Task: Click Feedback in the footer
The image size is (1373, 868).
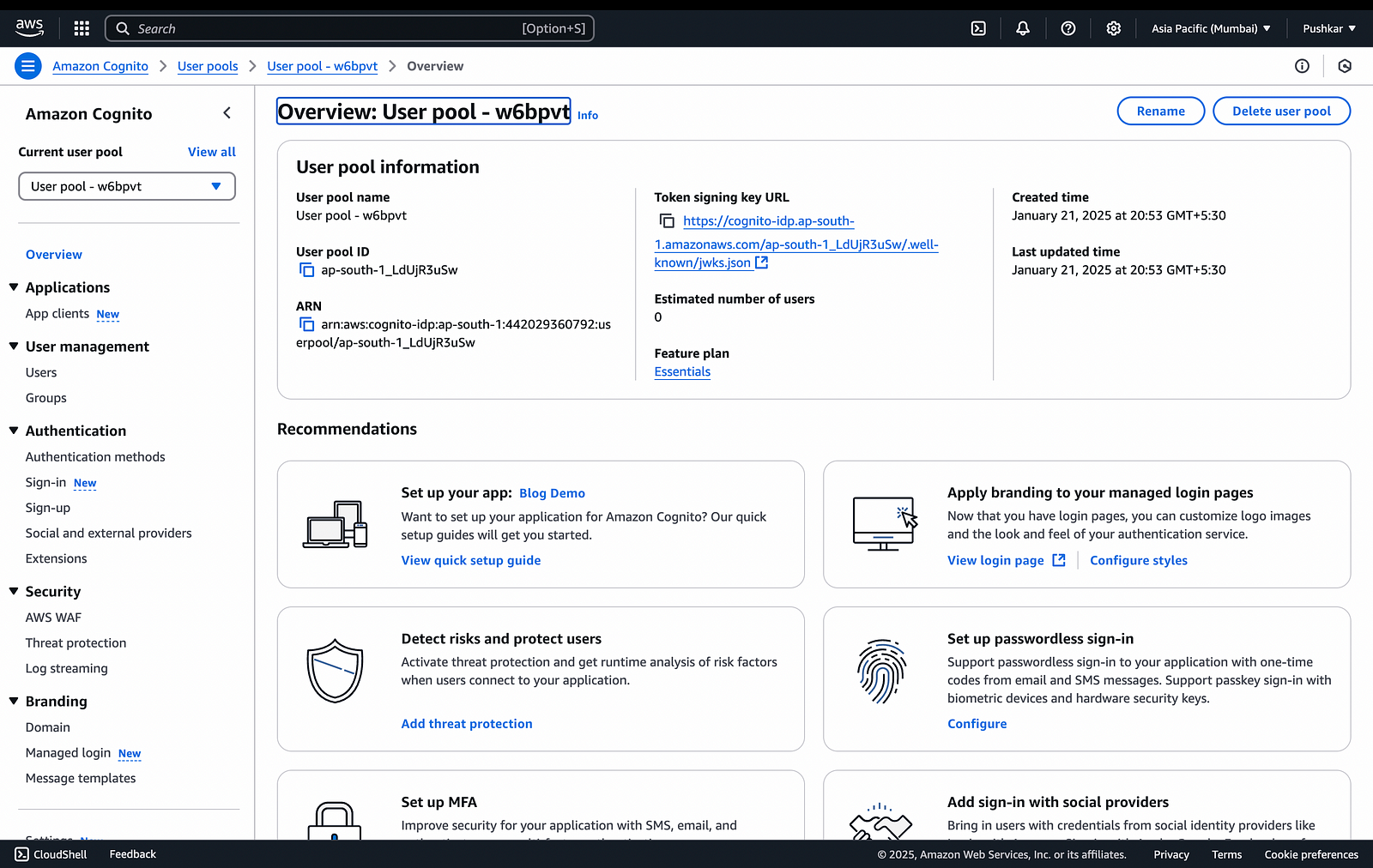Action: [133, 854]
